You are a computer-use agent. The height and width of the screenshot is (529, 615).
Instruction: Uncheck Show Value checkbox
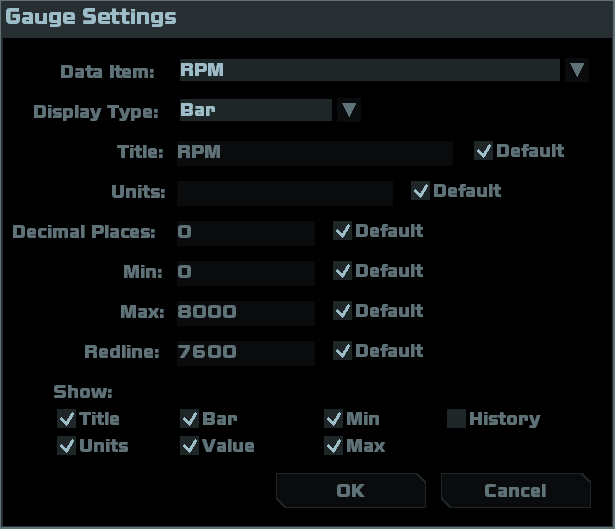190,446
